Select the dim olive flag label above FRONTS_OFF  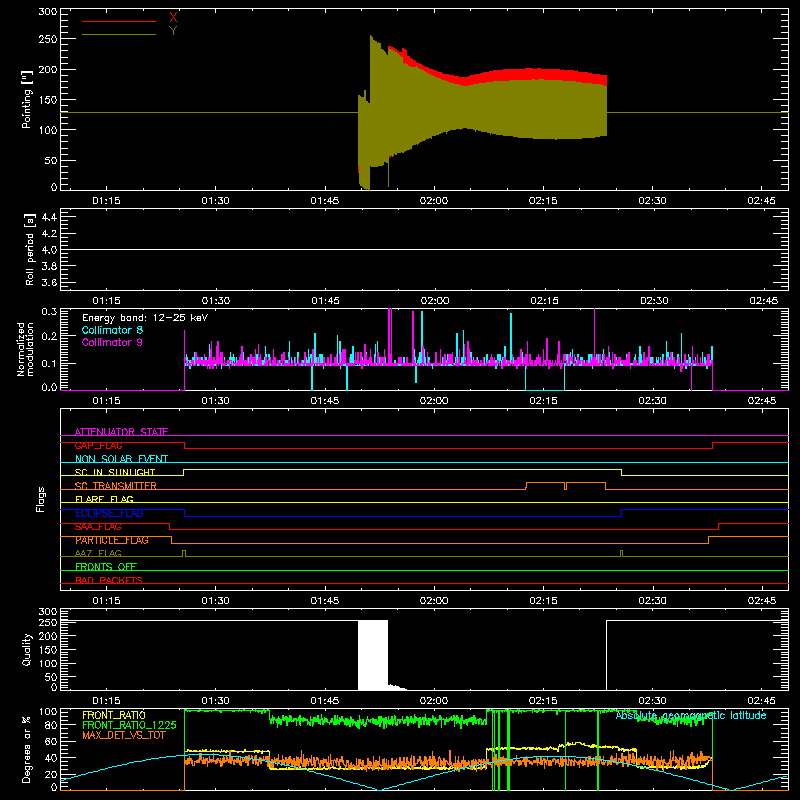98,553
